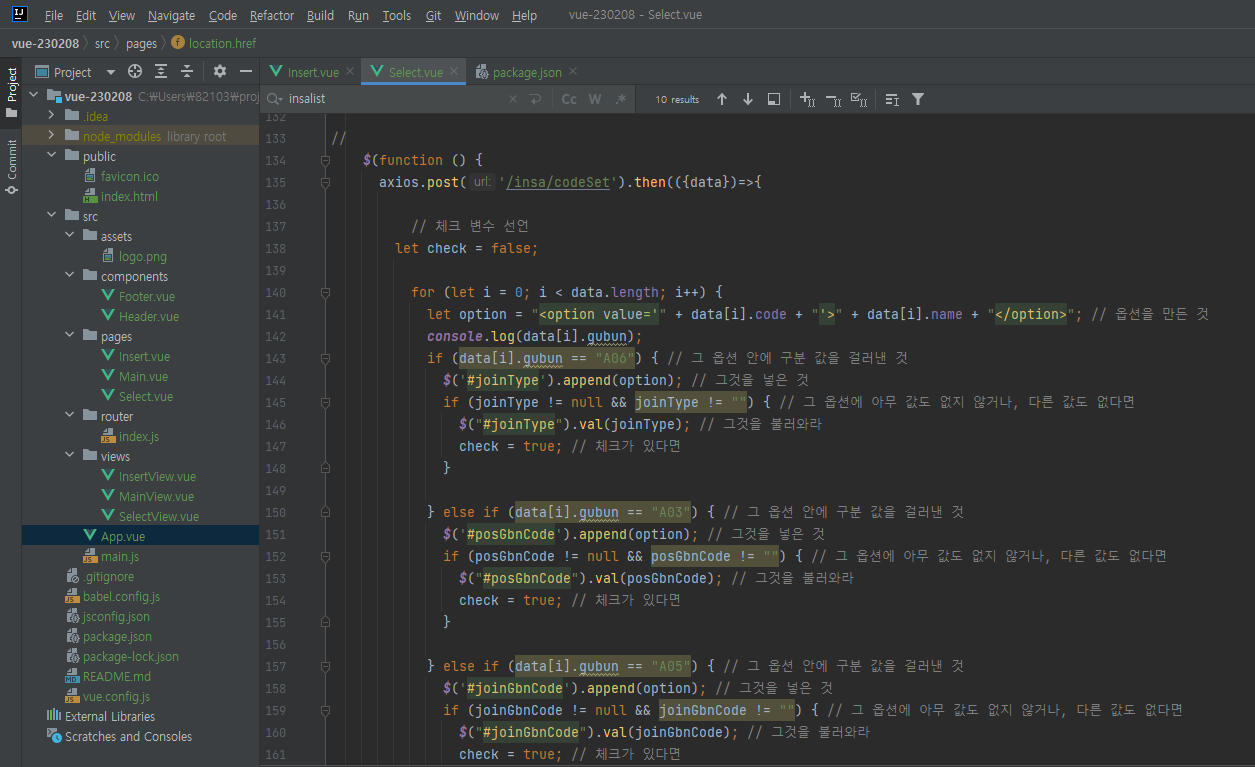Open Project panel gear options
The width and height of the screenshot is (1255, 767).
[x=220, y=72]
